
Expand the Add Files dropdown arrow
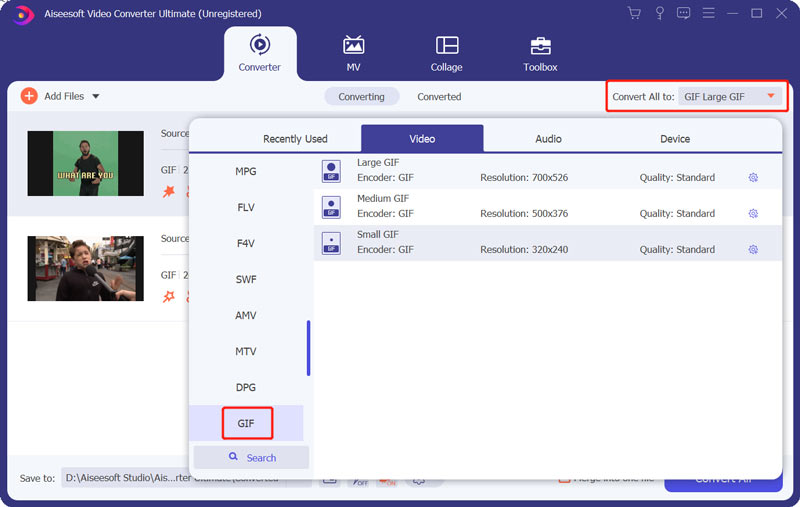pyautogui.click(x=96, y=97)
